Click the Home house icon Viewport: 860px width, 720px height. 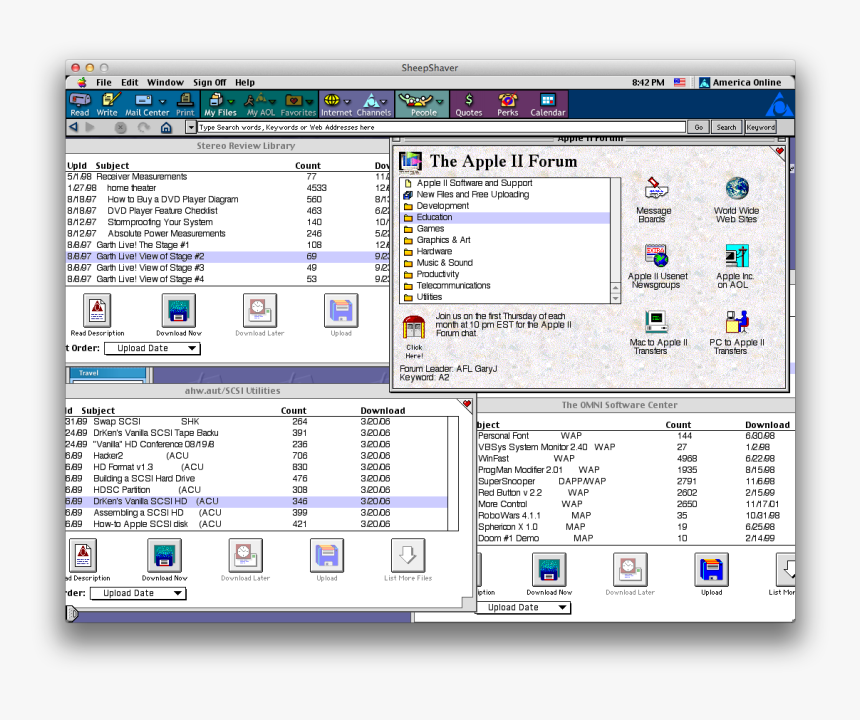point(166,128)
